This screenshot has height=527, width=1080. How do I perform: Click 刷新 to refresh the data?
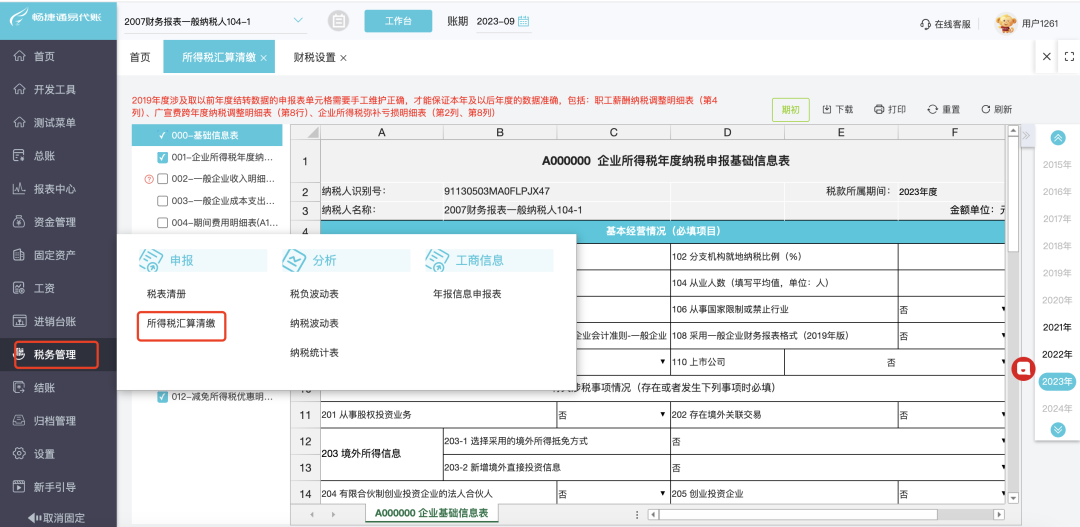click(997, 110)
